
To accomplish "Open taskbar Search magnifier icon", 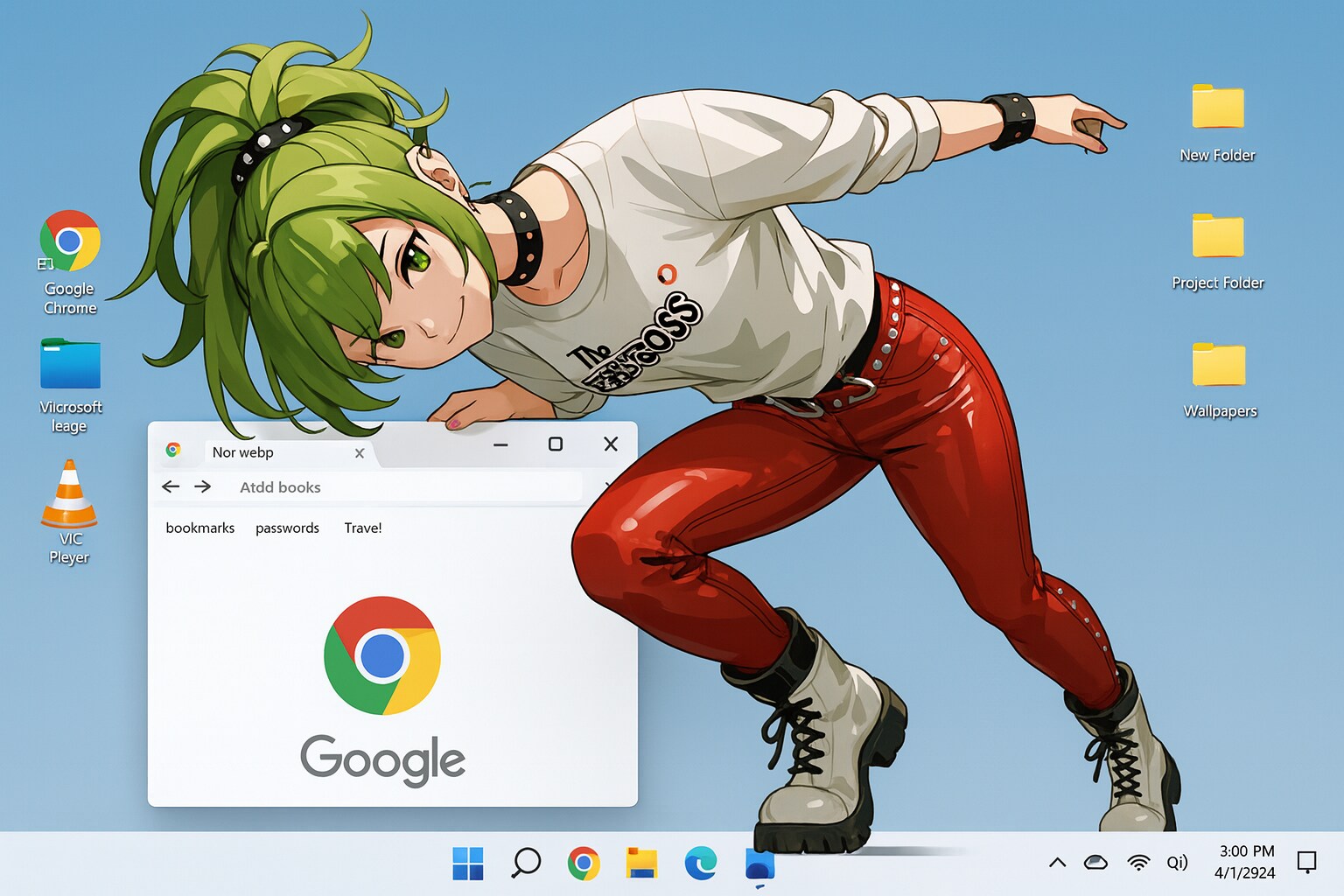I will (x=526, y=864).
